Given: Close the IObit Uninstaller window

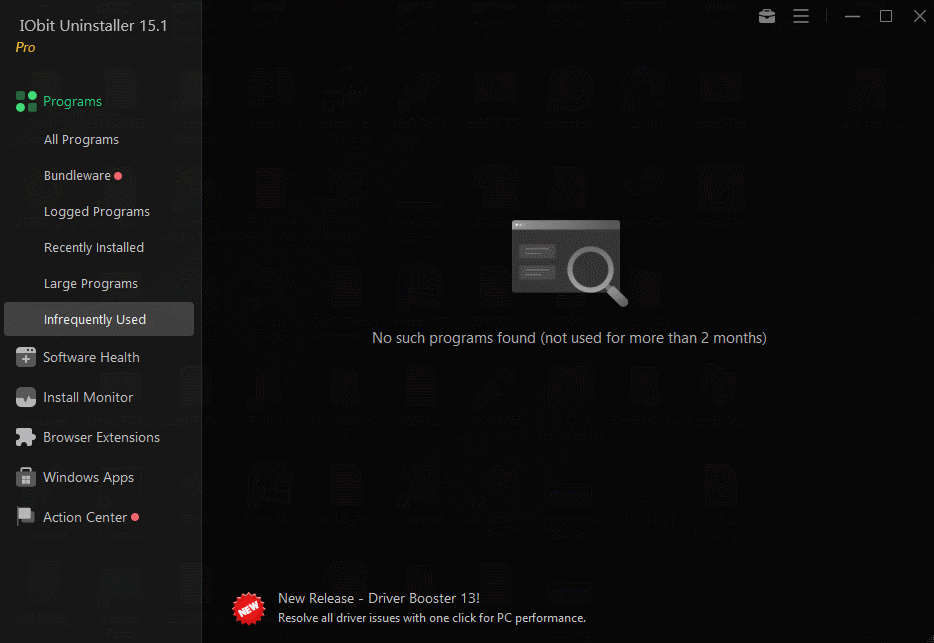Looking at the screenshot, I should (x=920, y=16).
